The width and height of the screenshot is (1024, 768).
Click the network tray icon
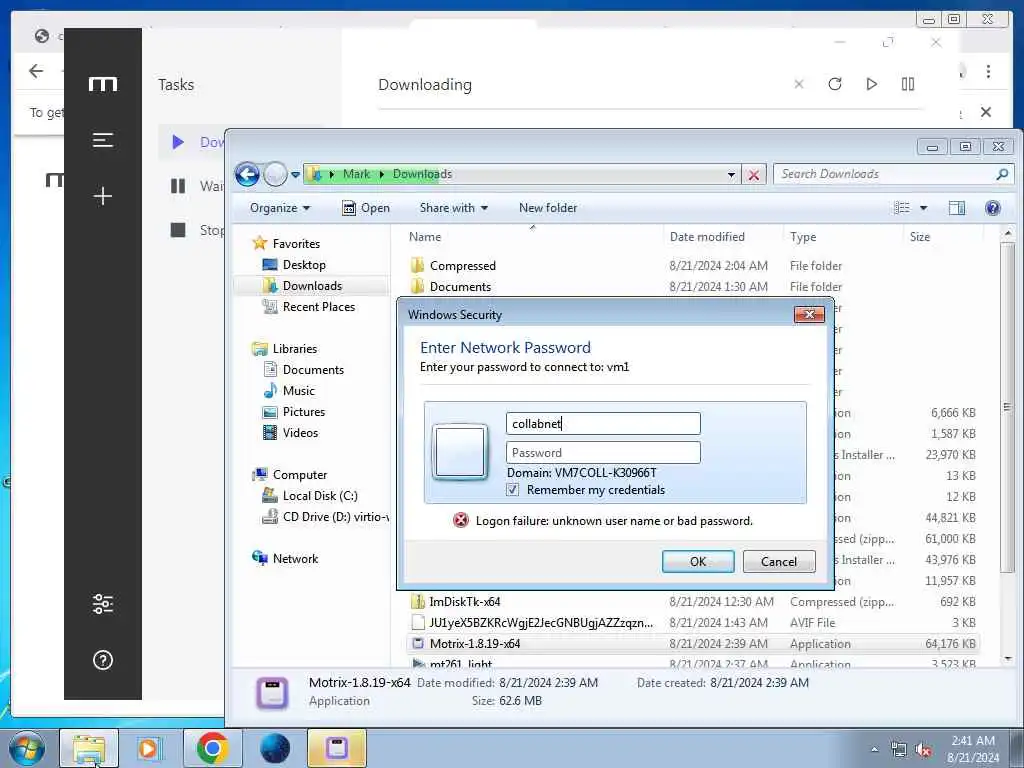899,750
